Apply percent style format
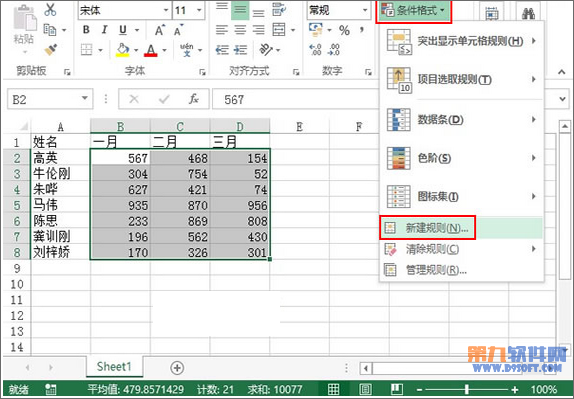Image resolution: width=574 pixels, height=399 pixels. [x=344, y=30]
